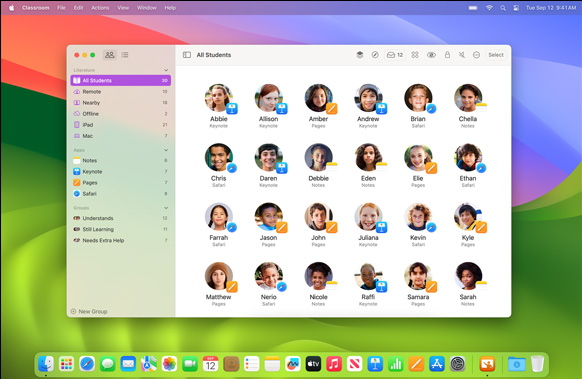Click the Select button
Image resolution: width=582 pixels, height=379 pixels.
pos(496,55)
